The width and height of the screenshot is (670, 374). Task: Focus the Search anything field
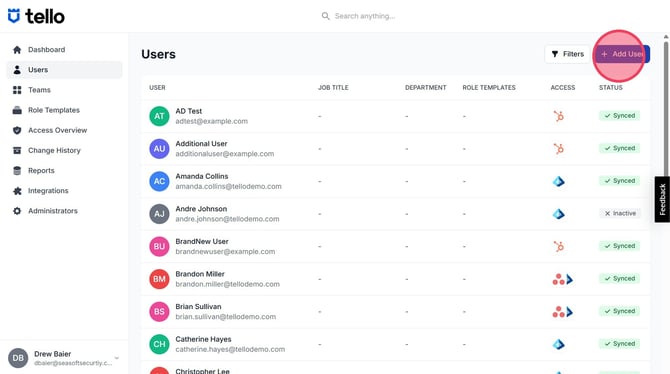(x=364, y=16)
